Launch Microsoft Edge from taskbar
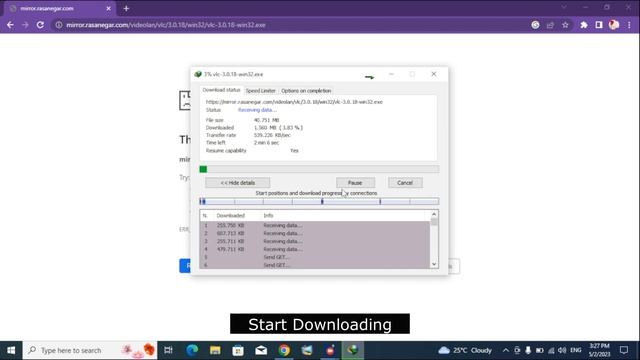This screenshot has width=640, height=360. click(x=192, y=350)
